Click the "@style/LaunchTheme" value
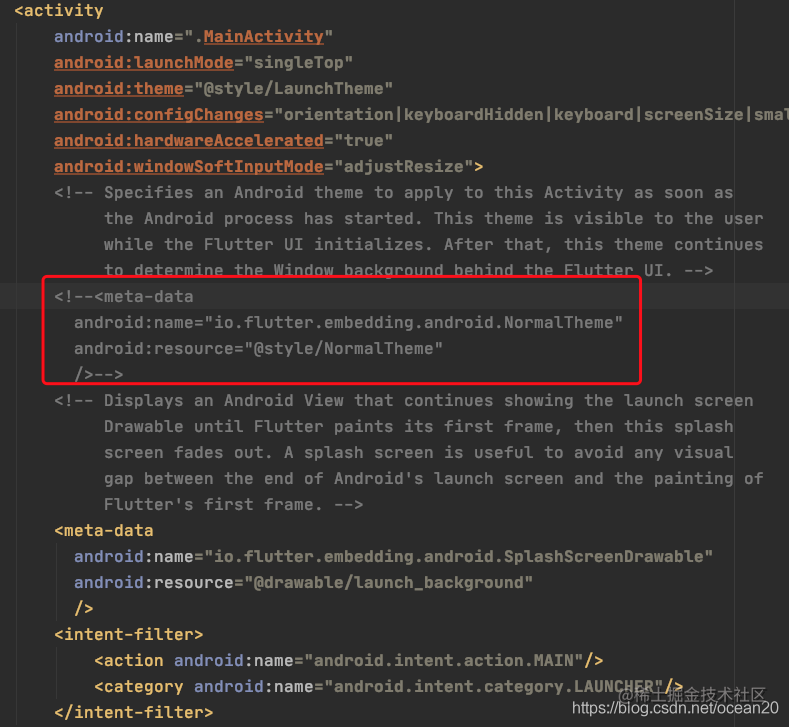The image size is (789, 727). point(293,89)
